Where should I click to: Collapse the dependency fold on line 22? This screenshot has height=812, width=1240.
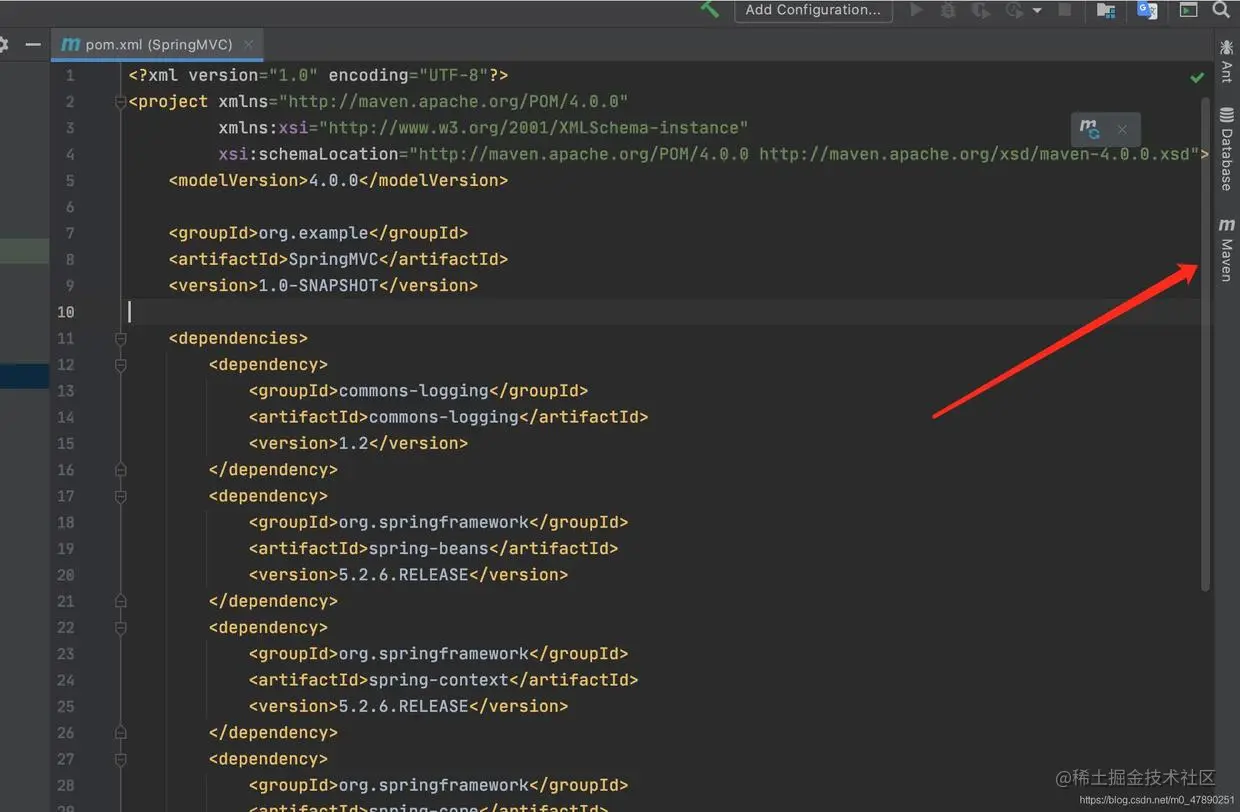tap(121, 628)
